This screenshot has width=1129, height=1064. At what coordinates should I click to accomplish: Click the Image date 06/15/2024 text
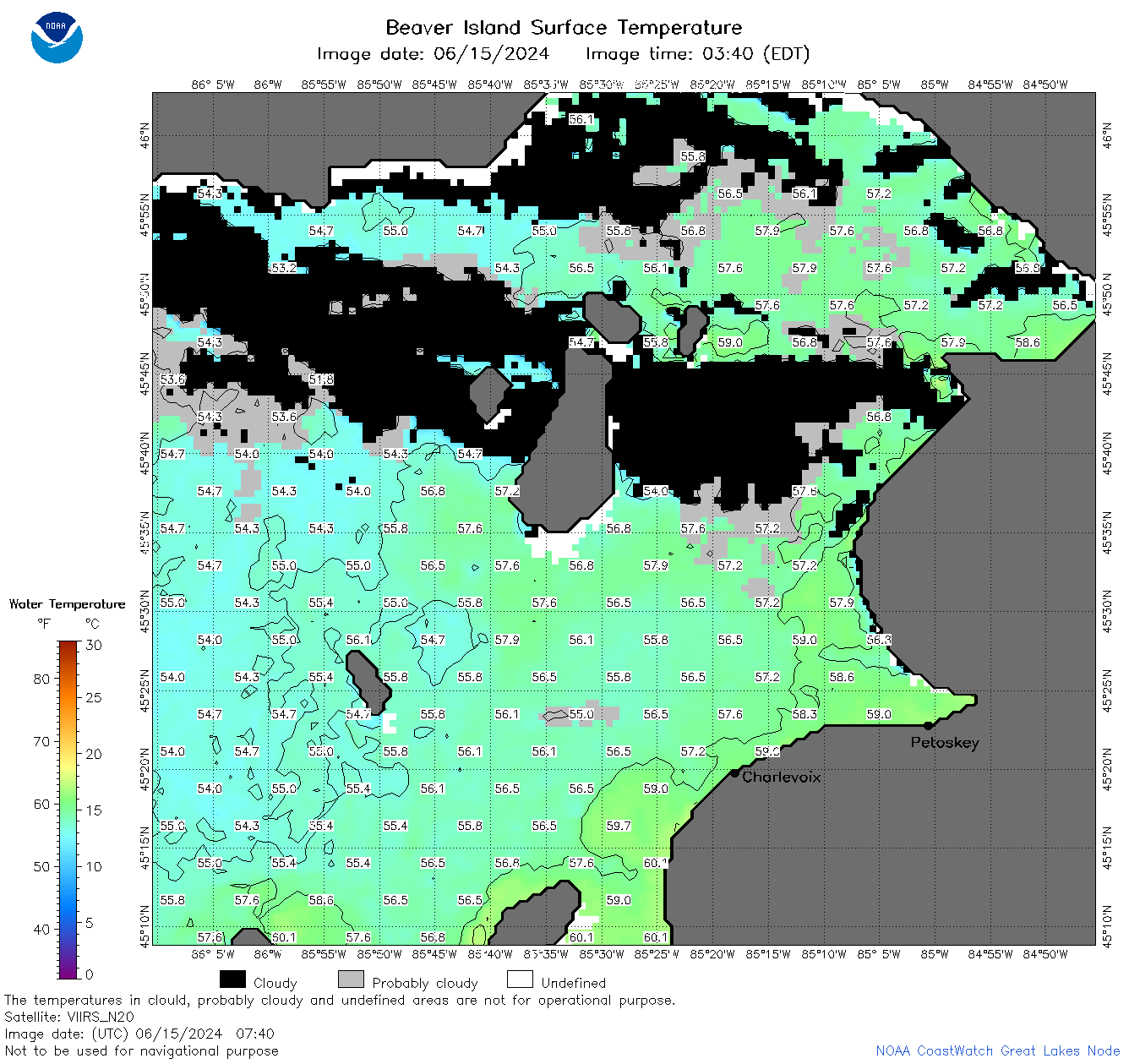(x=433, y=54)
